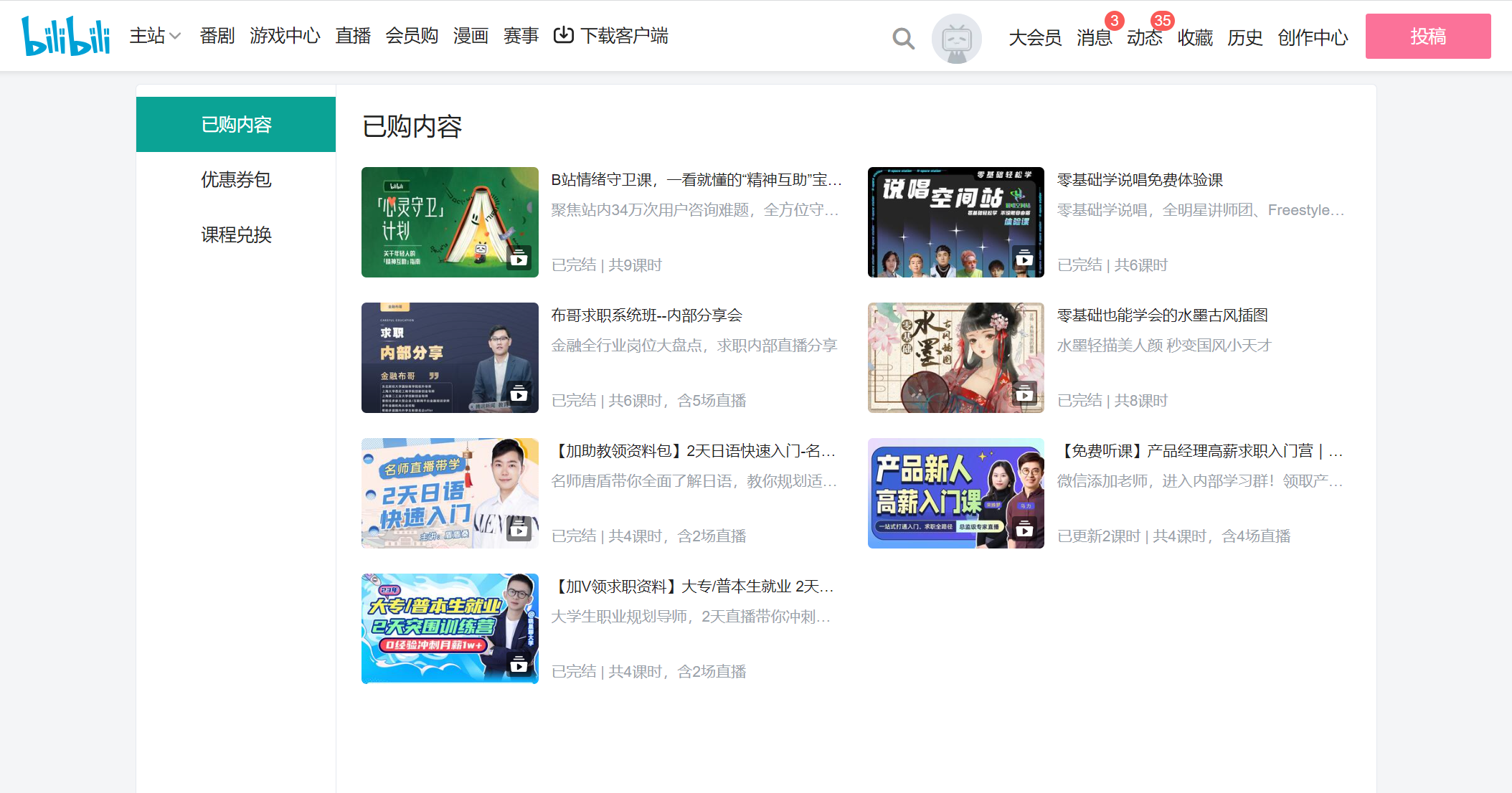Select 课程兑换 in sidebar
This screenshot has width=1512, height=793.
(236, 234)
